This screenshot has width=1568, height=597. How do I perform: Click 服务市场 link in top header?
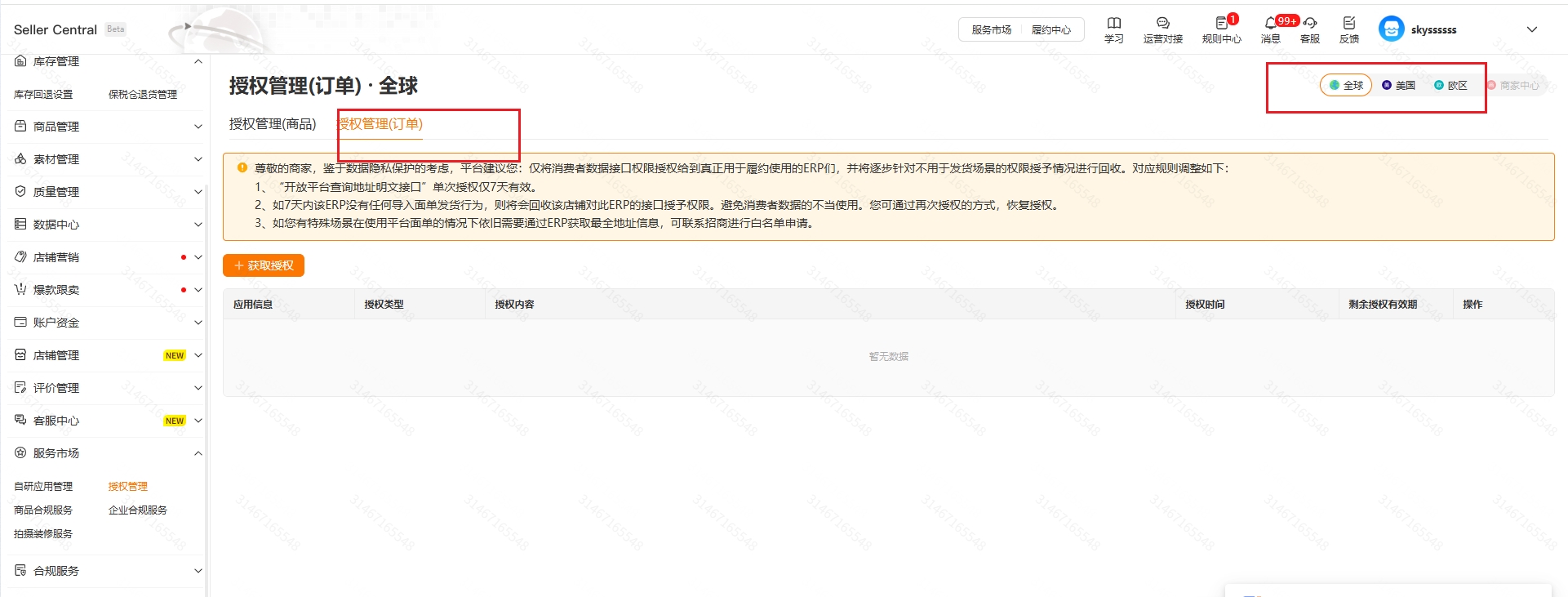click(x=991, y=30)
